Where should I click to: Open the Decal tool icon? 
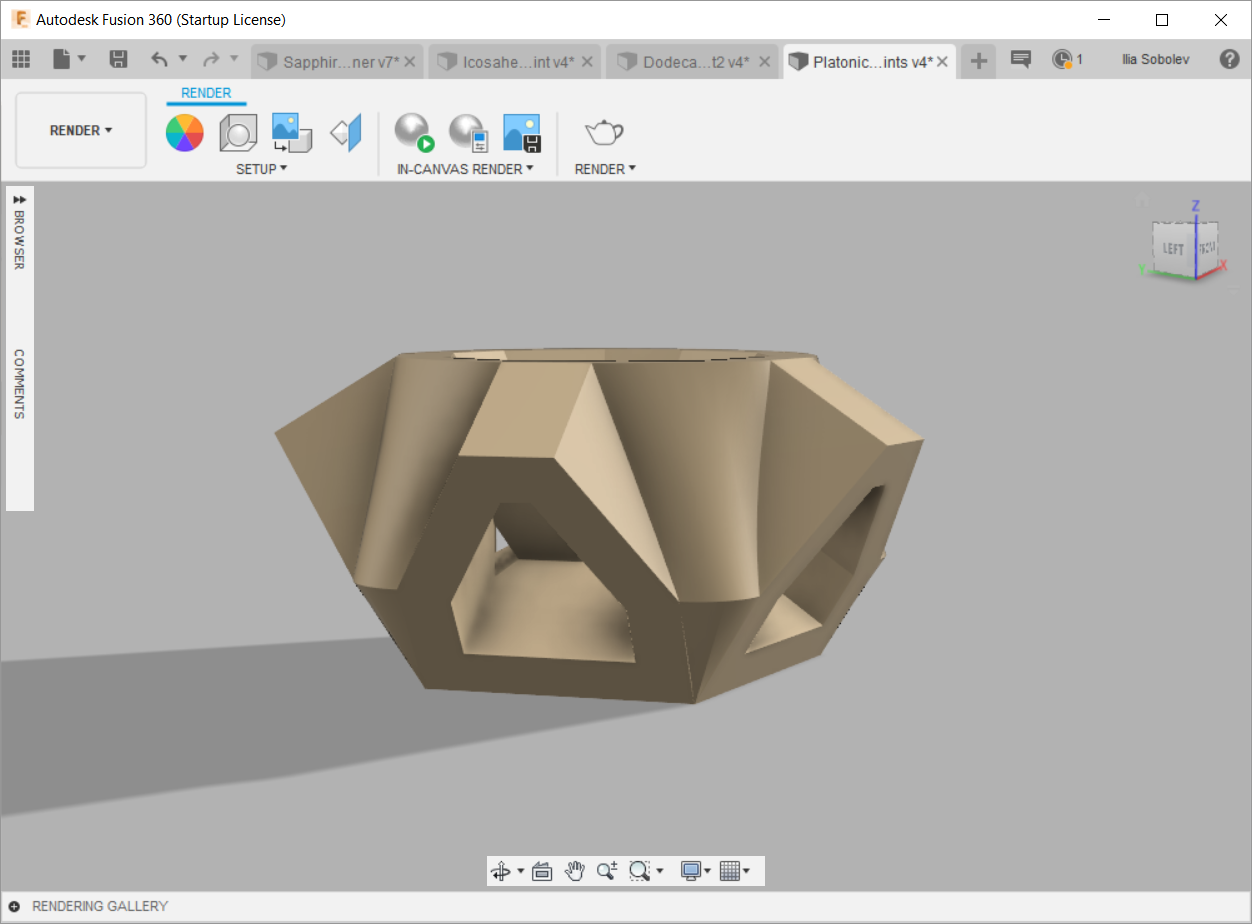[x=292, y=132]
